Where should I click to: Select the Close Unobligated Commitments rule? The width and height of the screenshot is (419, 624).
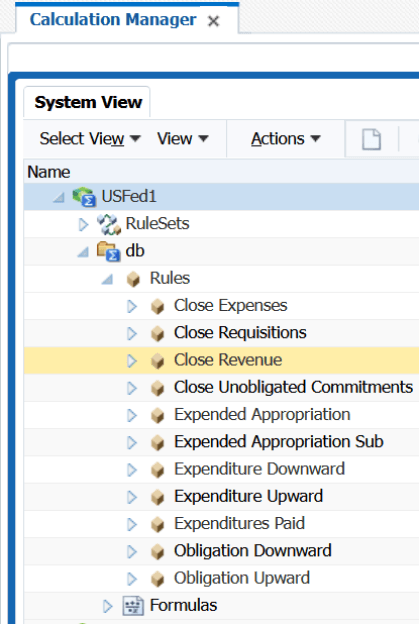293,387
